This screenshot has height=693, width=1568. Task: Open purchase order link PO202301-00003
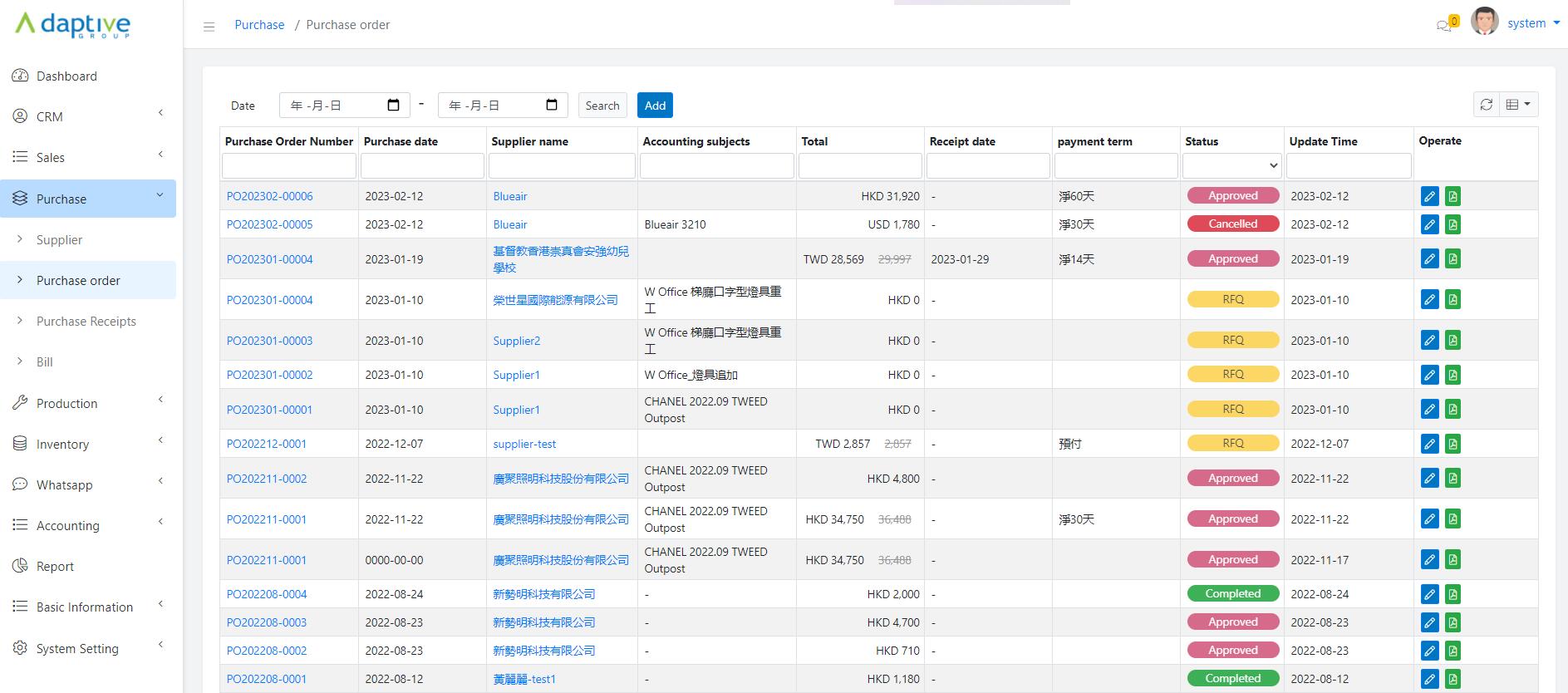tap(270, 342)
